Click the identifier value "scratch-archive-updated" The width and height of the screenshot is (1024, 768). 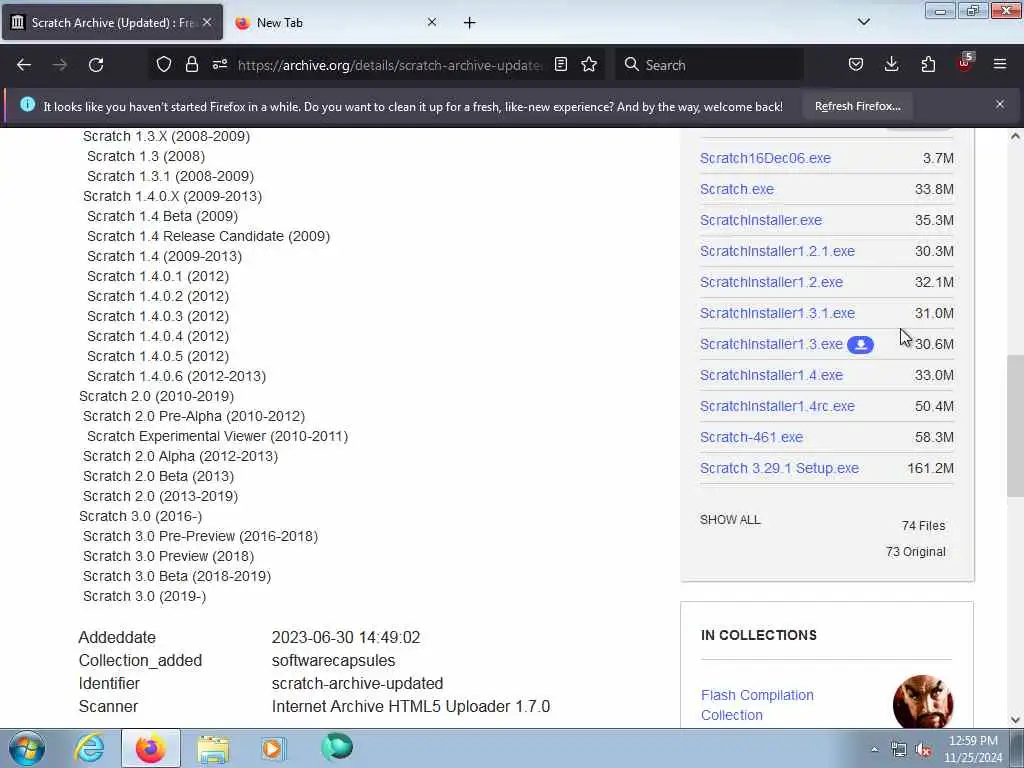coord(357,684)
